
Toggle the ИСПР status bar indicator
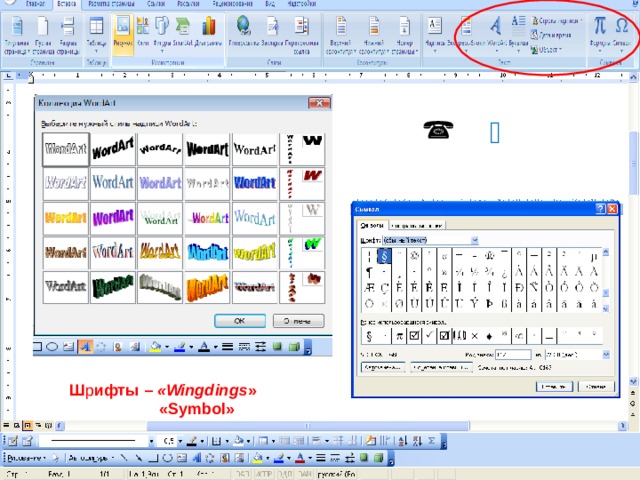(264, 474)
